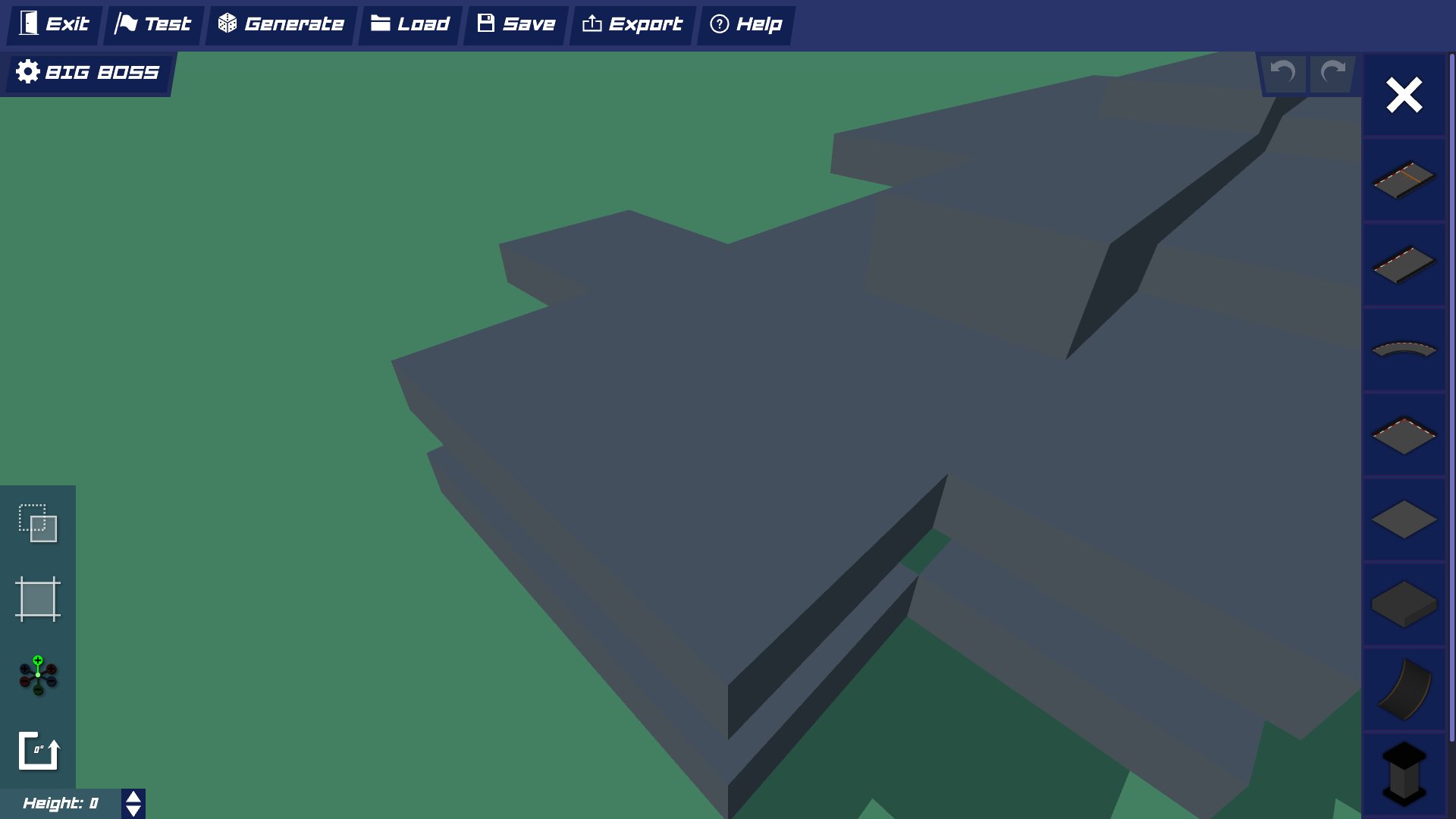1456x819 pixels.
Task: Select the start line road piece
Action: pyautogui.click(x=1404, y=180)
